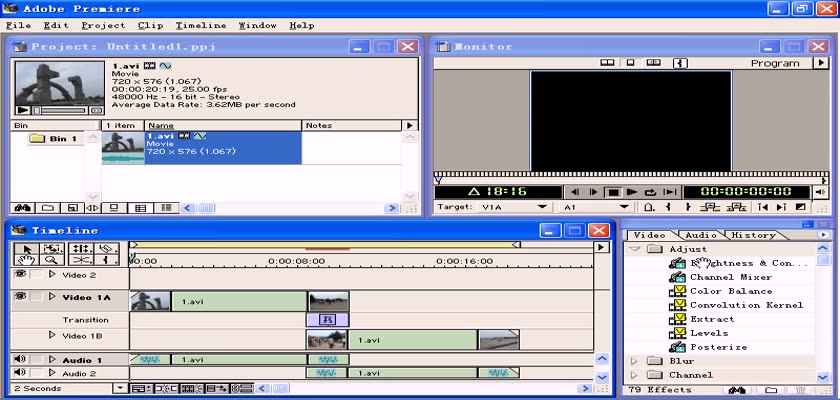Expand the Channel effects folder
This screenshot has width=840, height=400.
coord(634,375)
